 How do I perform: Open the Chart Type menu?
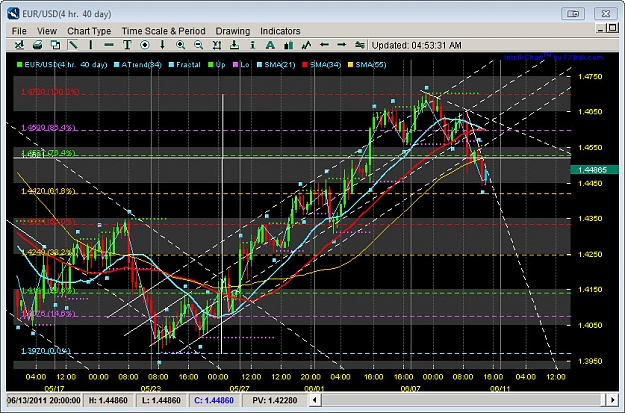coord(89,31)
